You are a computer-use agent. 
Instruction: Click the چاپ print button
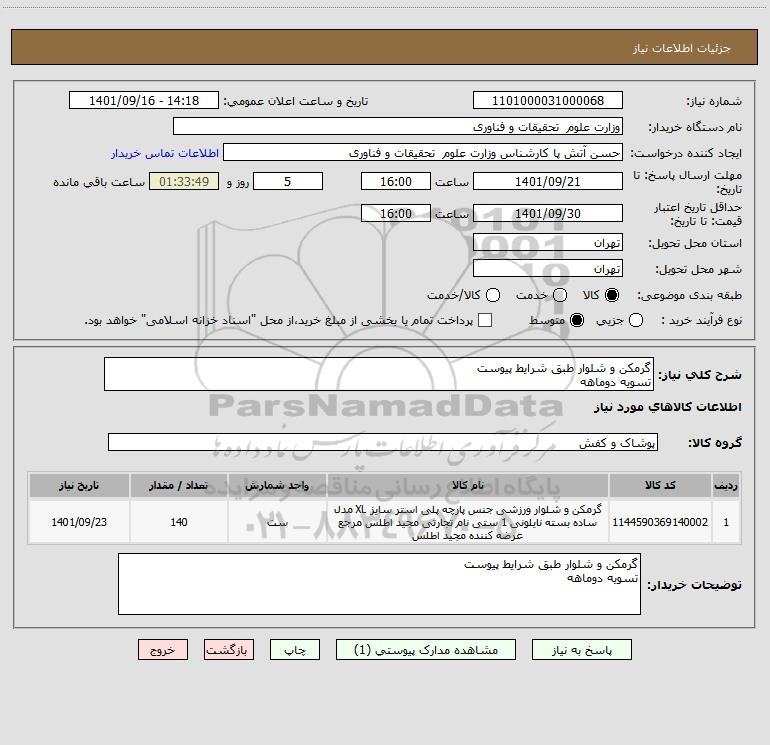click(295, 650)
